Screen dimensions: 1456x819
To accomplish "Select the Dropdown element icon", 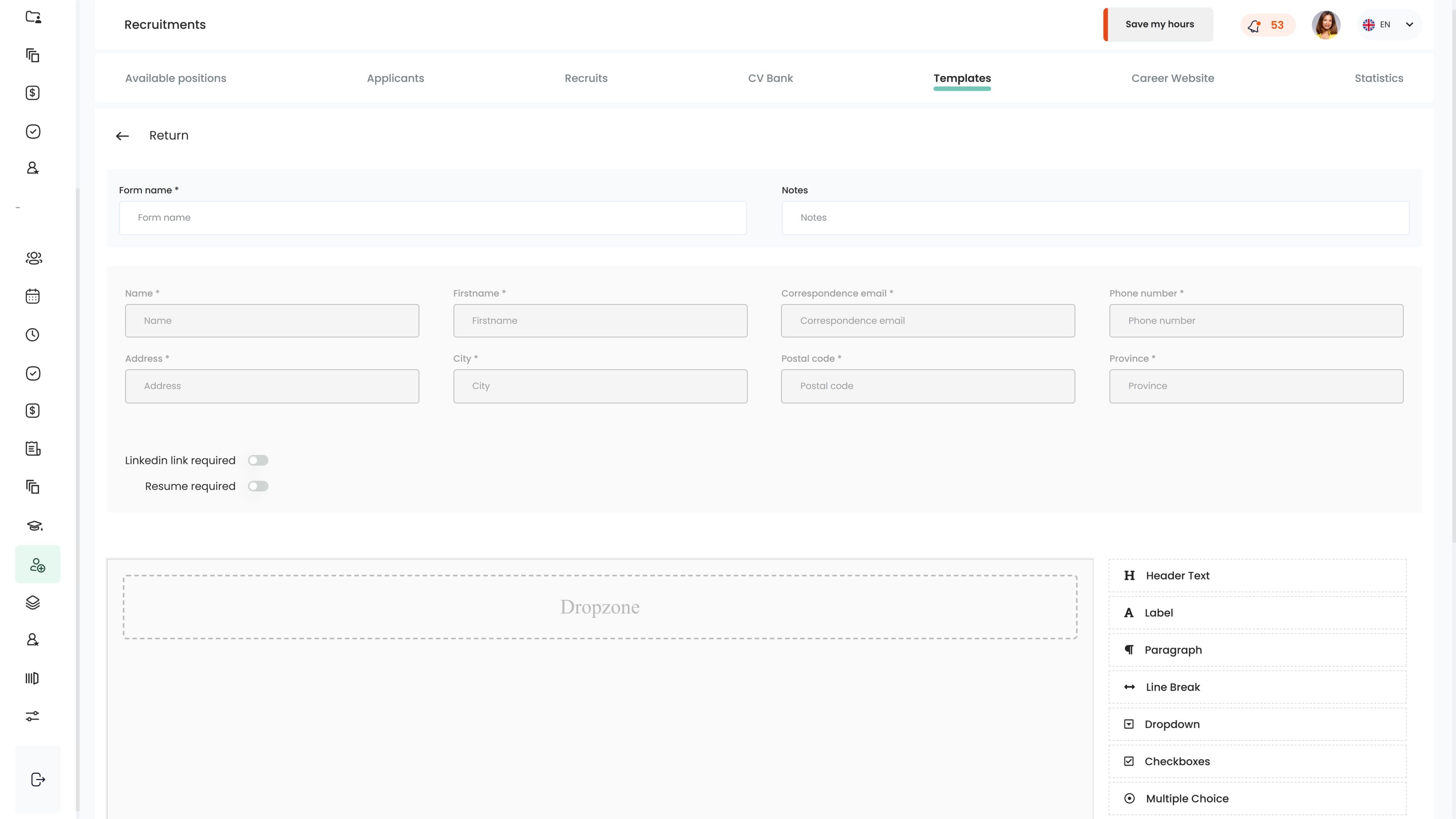I will tap(1129, 724).
